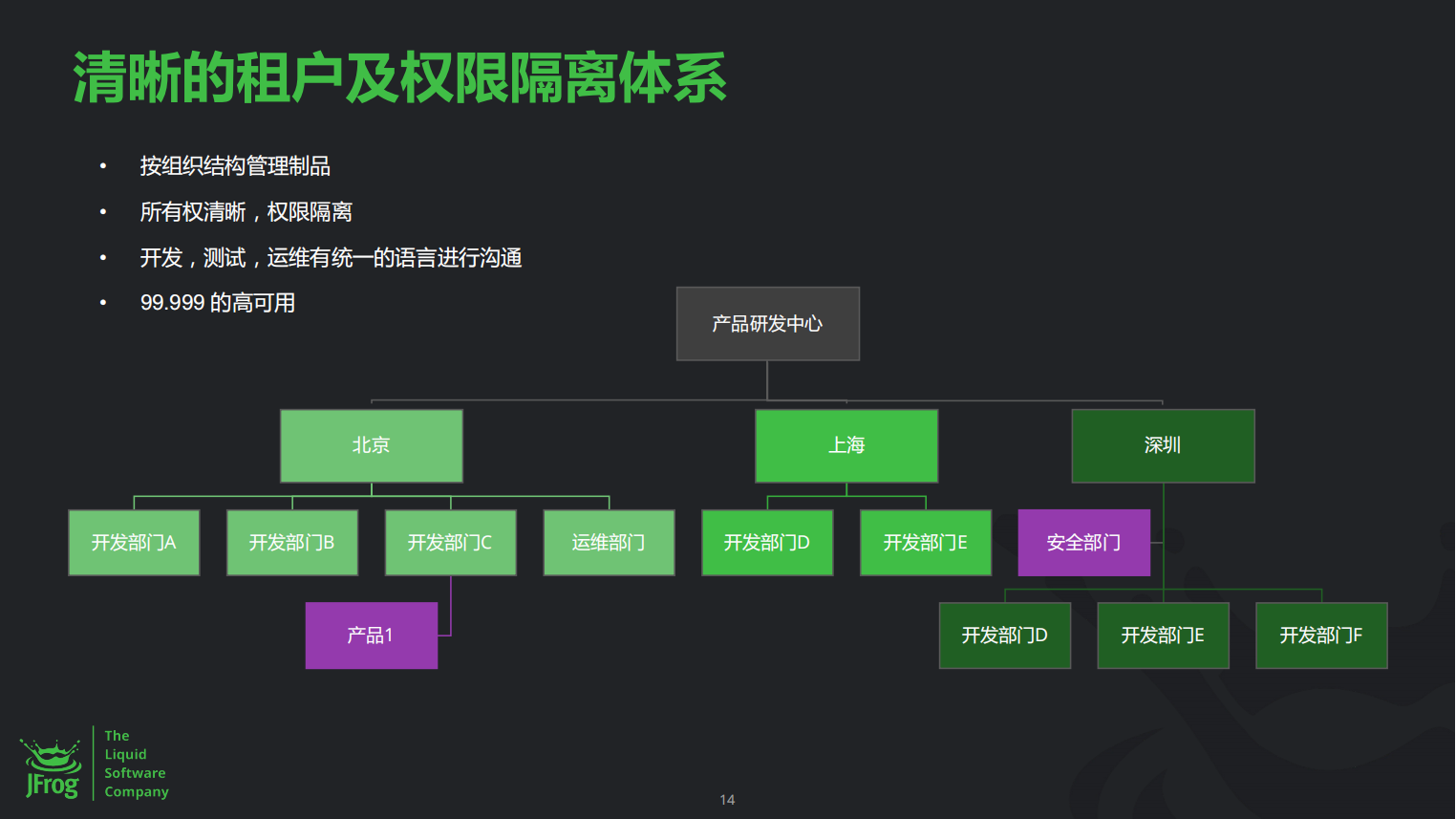Click the JFrog frog logo

(x=52, y=768)
